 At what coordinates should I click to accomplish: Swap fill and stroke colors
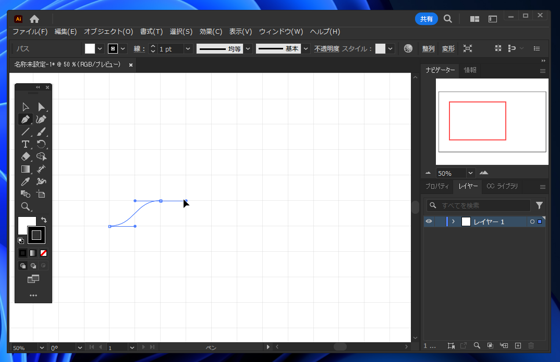[x=44, y=220]
